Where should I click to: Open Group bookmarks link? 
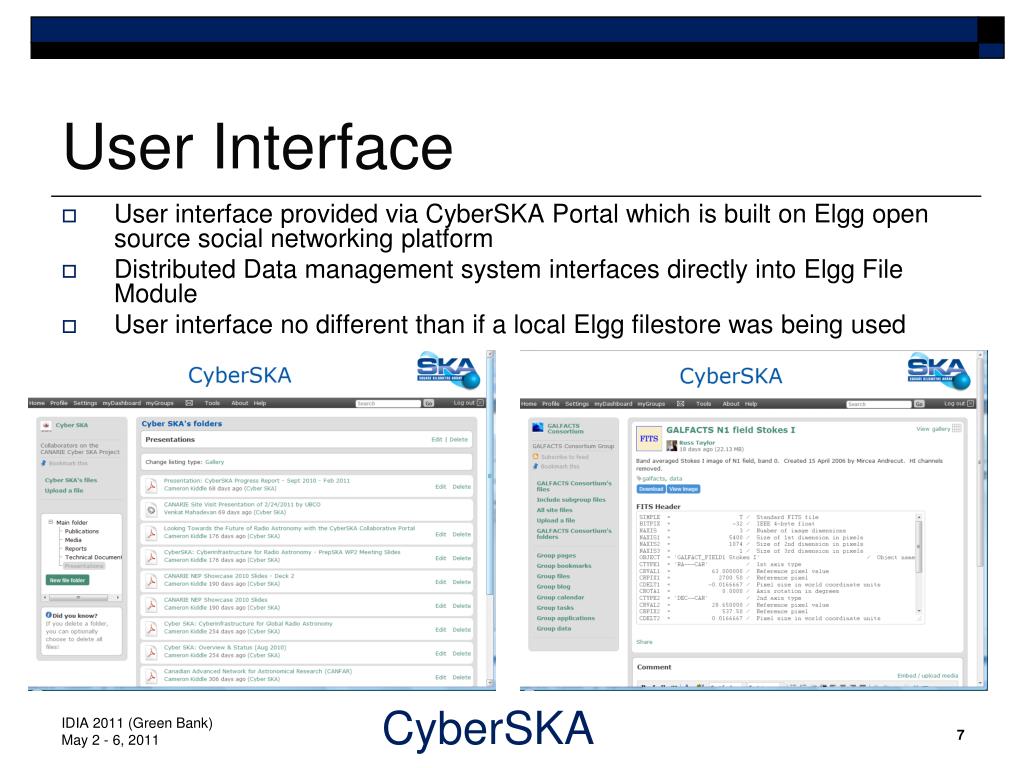coord(564,566)
